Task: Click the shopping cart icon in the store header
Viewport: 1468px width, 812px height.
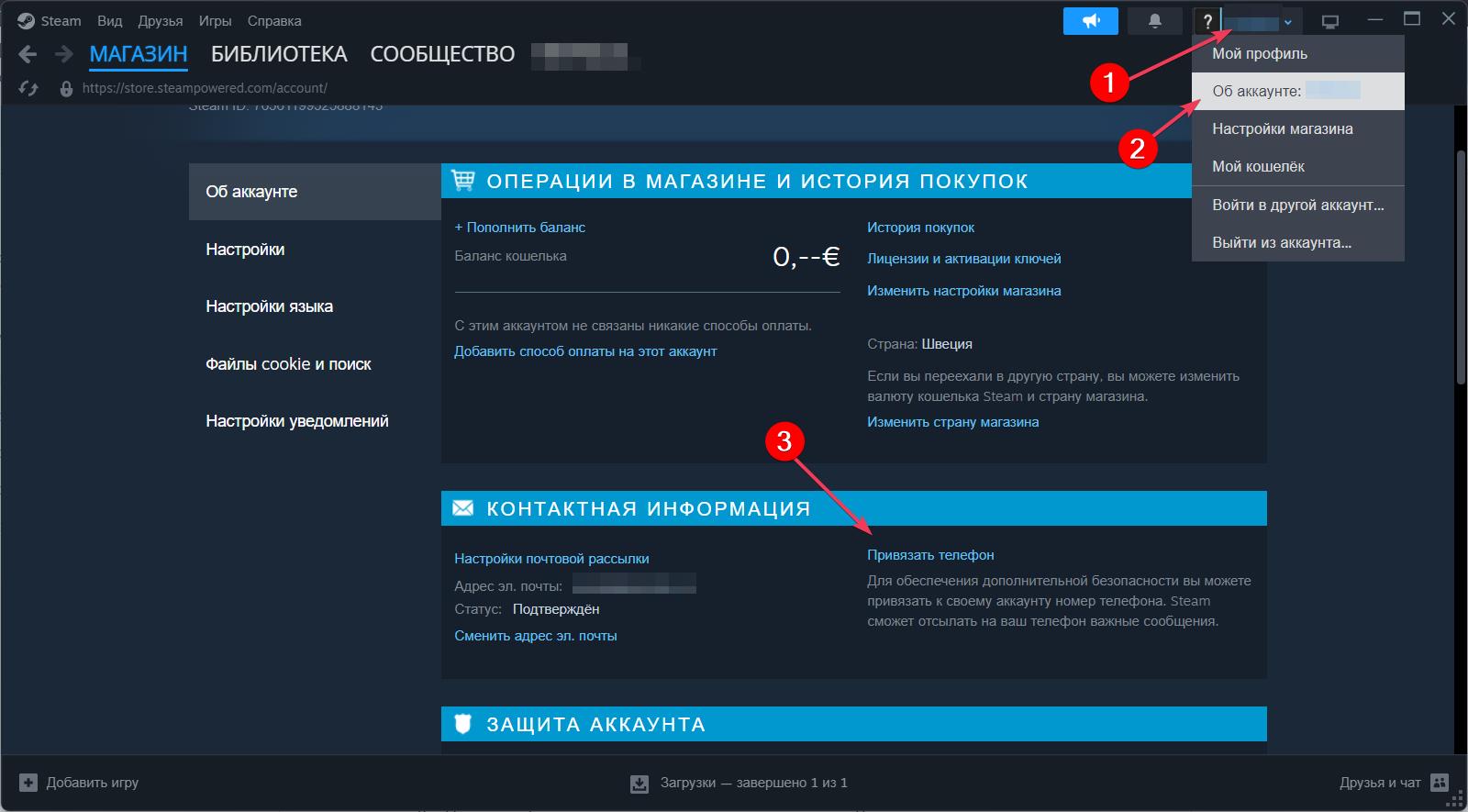Action: click(x=463, y=181)
